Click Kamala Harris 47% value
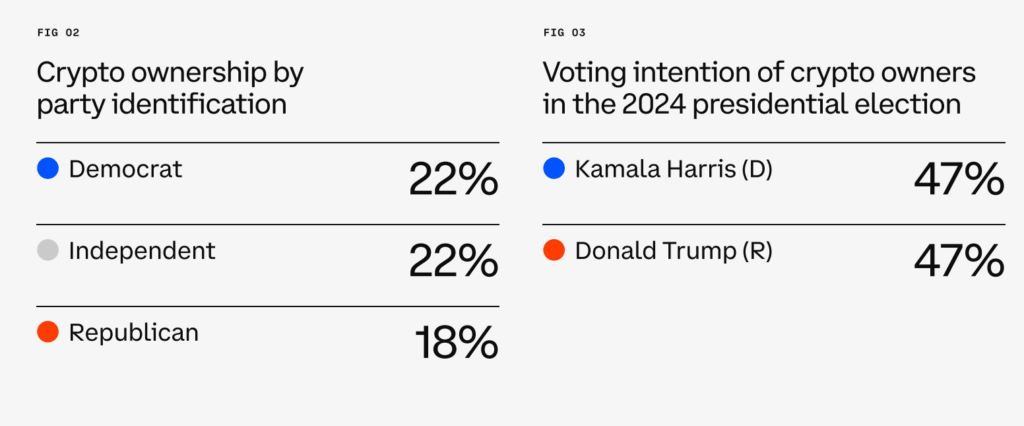The image size is (1024, 426). [959, 179]
